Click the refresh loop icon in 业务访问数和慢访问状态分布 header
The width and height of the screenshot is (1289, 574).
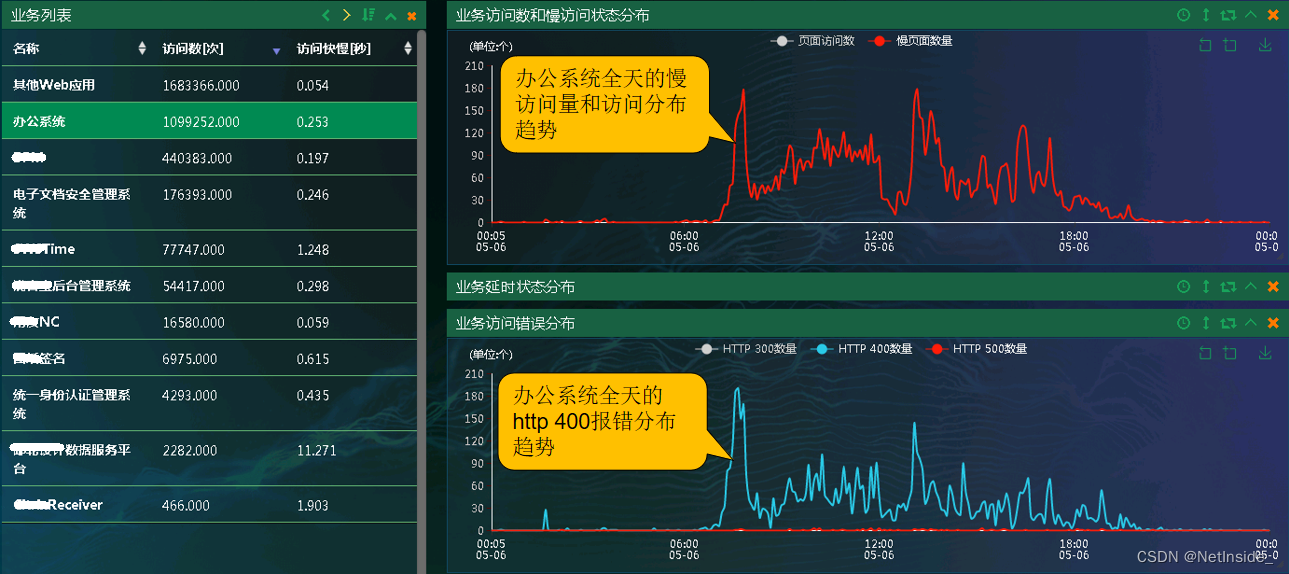coord(1228,15)
